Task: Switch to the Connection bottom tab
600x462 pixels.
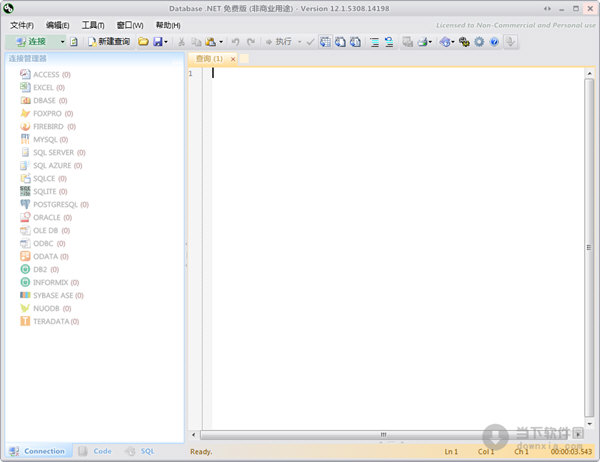Action: point(37,451)
